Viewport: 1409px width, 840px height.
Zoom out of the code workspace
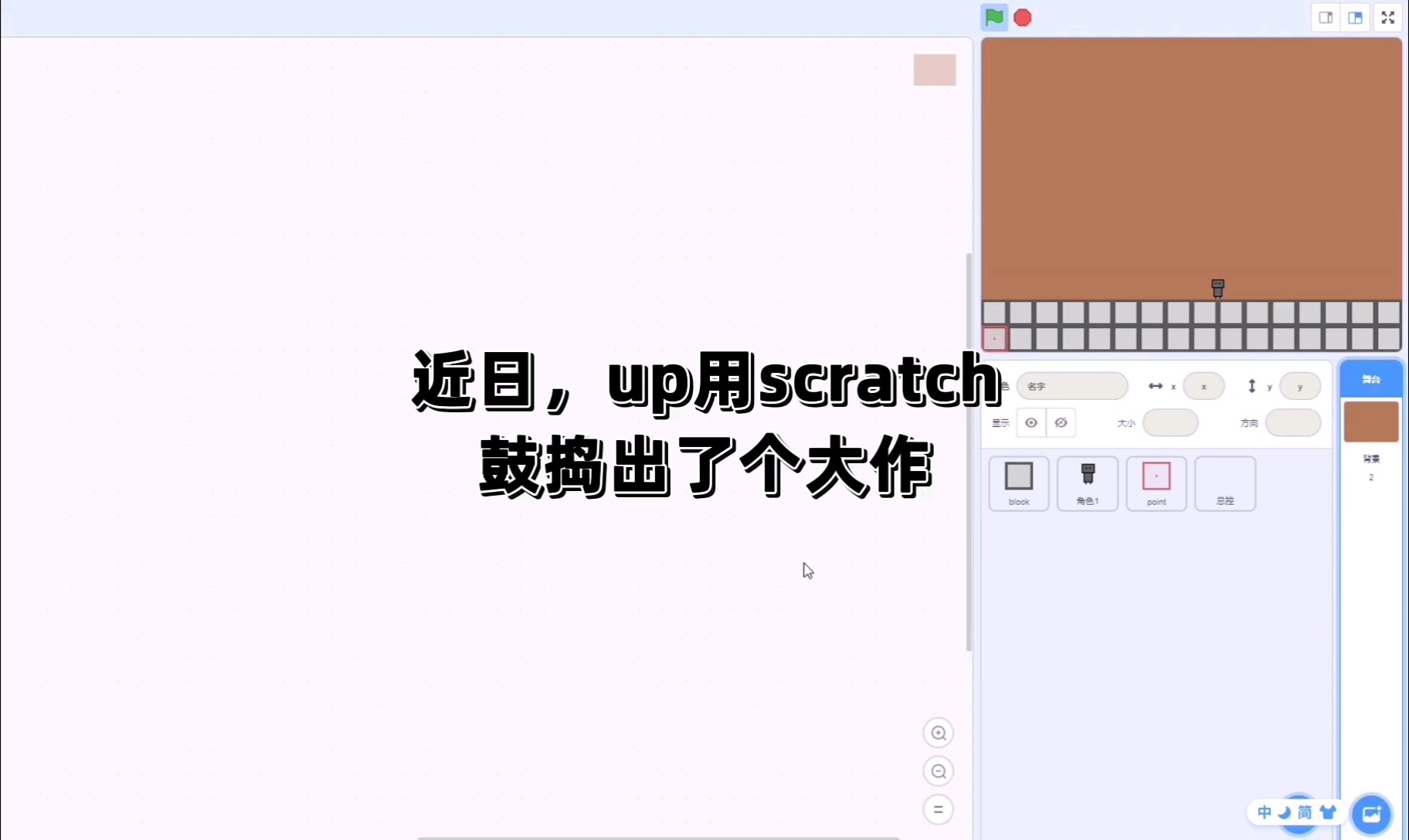[x=939, y=771]
